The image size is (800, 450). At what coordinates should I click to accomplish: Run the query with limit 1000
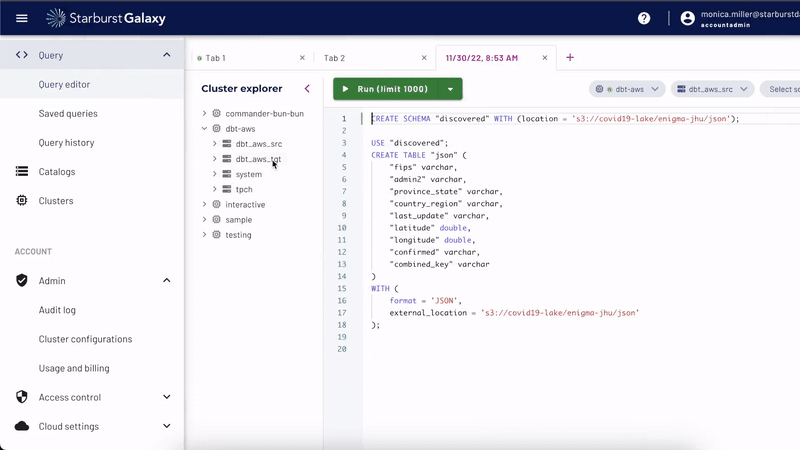tap(386, 89)
